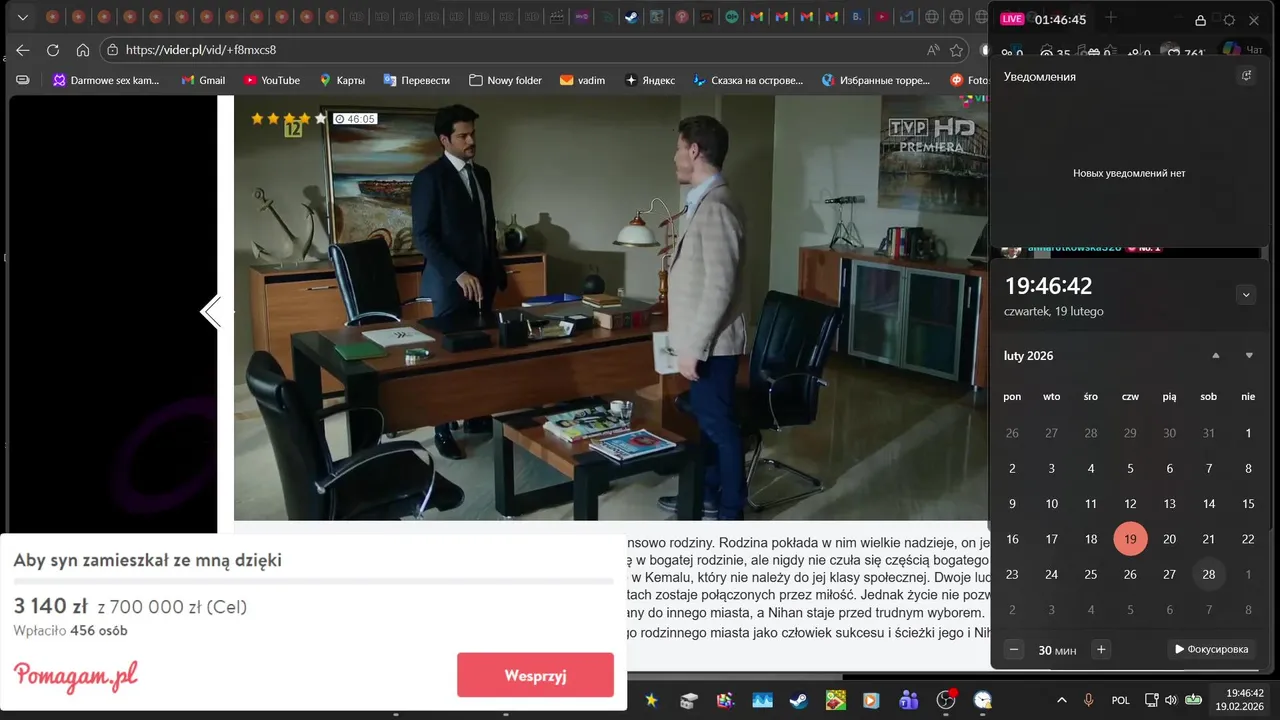The image size is (1280, 720).
Task: Select February 14 in calendar
Action: 1209,504
